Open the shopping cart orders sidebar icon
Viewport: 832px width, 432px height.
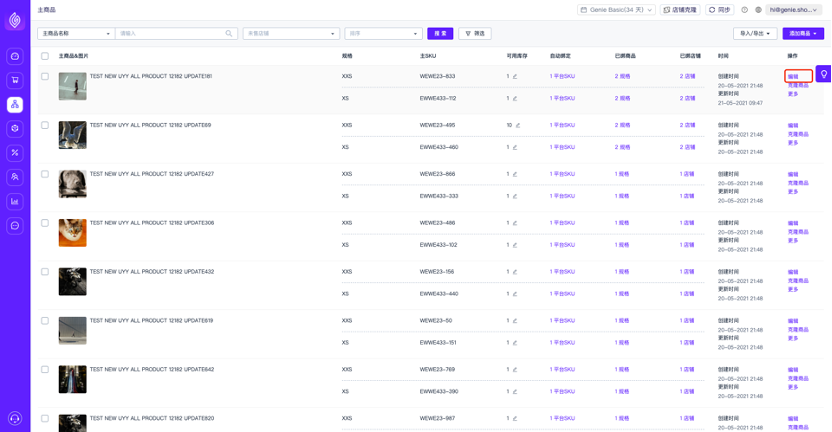(15, 80)
